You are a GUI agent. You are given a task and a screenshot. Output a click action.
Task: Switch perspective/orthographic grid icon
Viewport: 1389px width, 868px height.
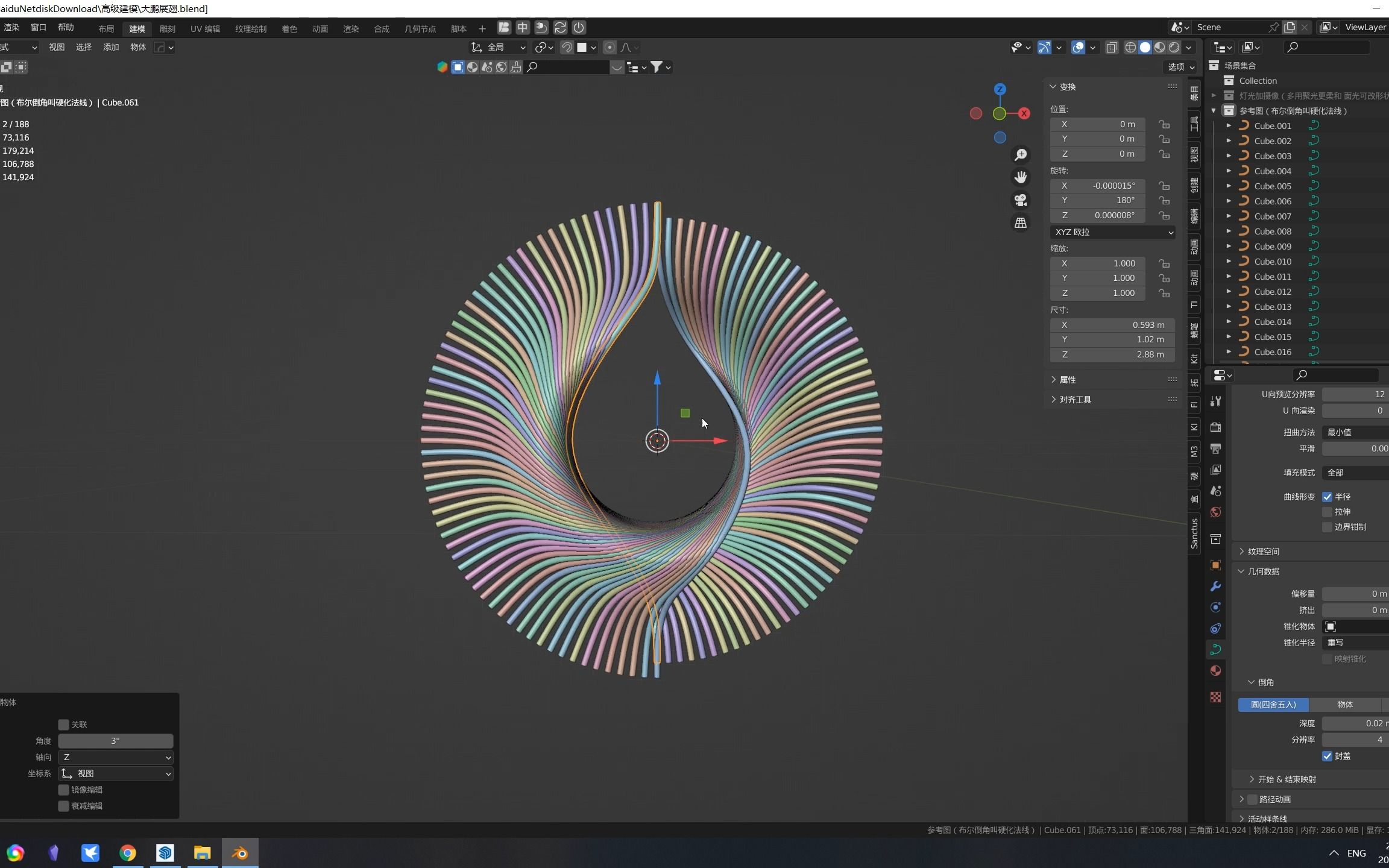coord(1021,223)
